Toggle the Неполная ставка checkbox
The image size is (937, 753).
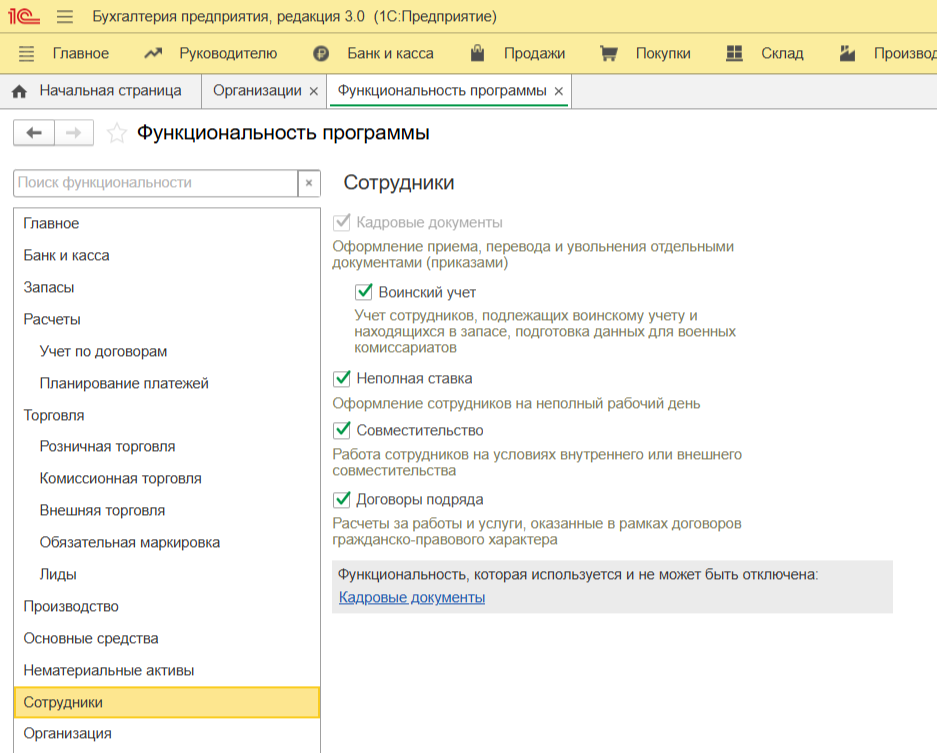point(342,378)
